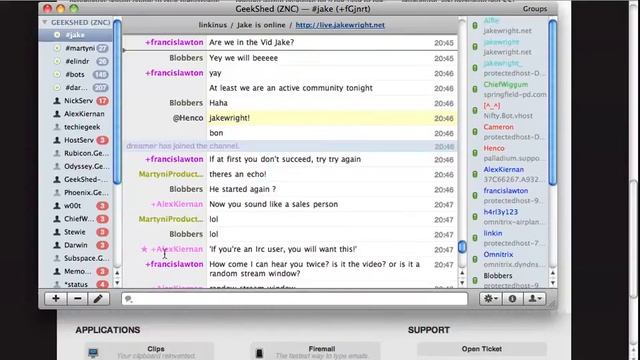Click the channel icon beside #bots
Image resolution: width=640 pixels, height=360 pixels.
tap(57, 74)
